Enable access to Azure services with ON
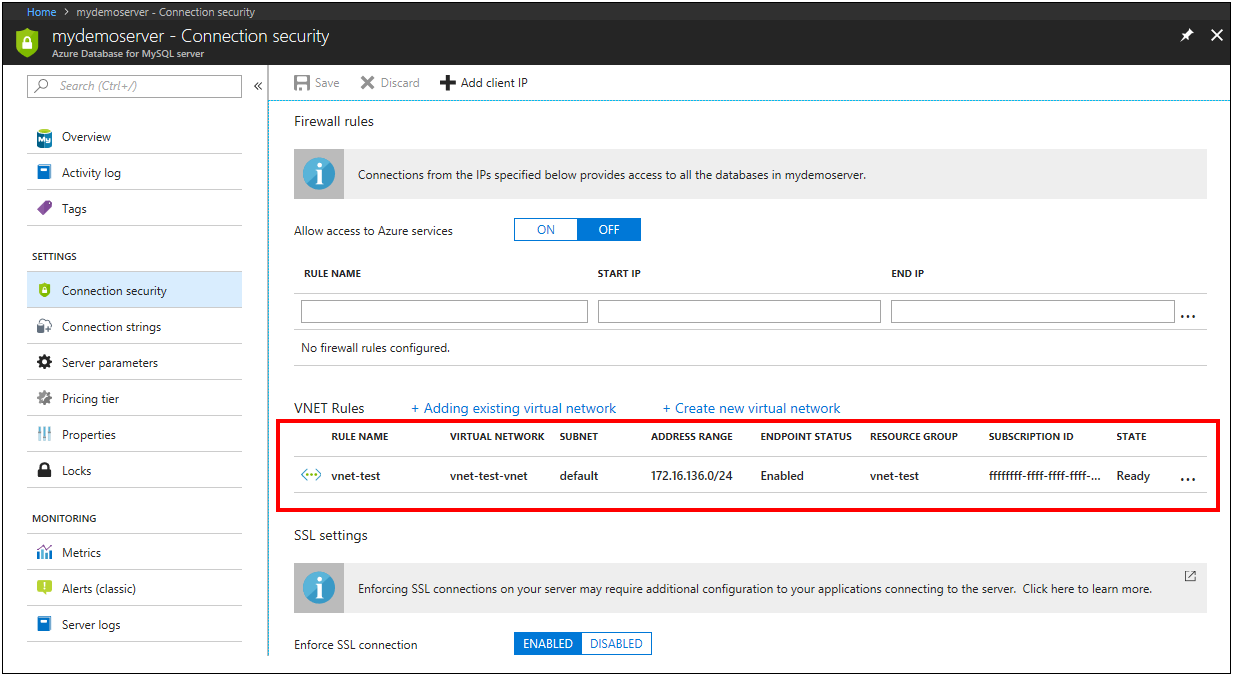Screen dimensions: 1234x677 point(545,229)
